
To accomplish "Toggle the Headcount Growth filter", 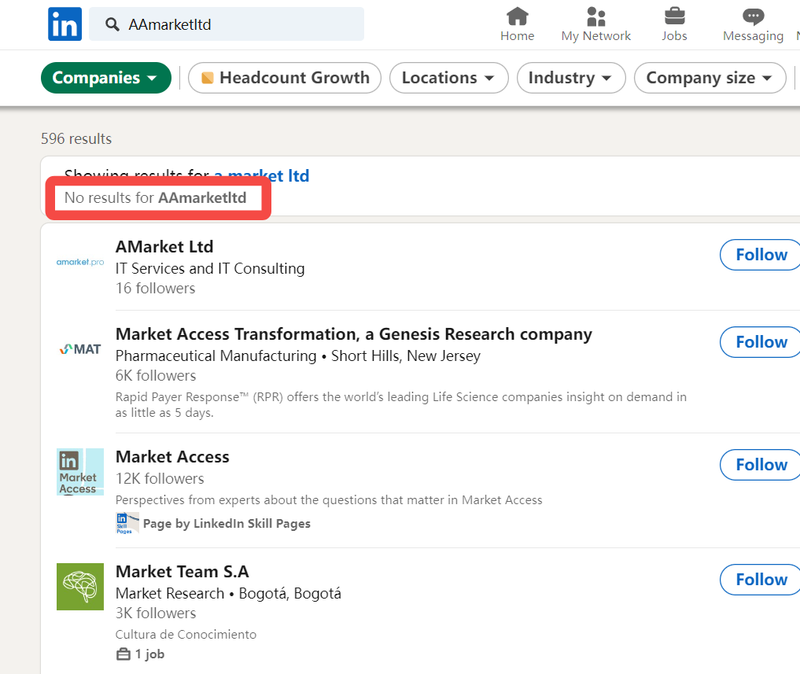I will point(285,78).
